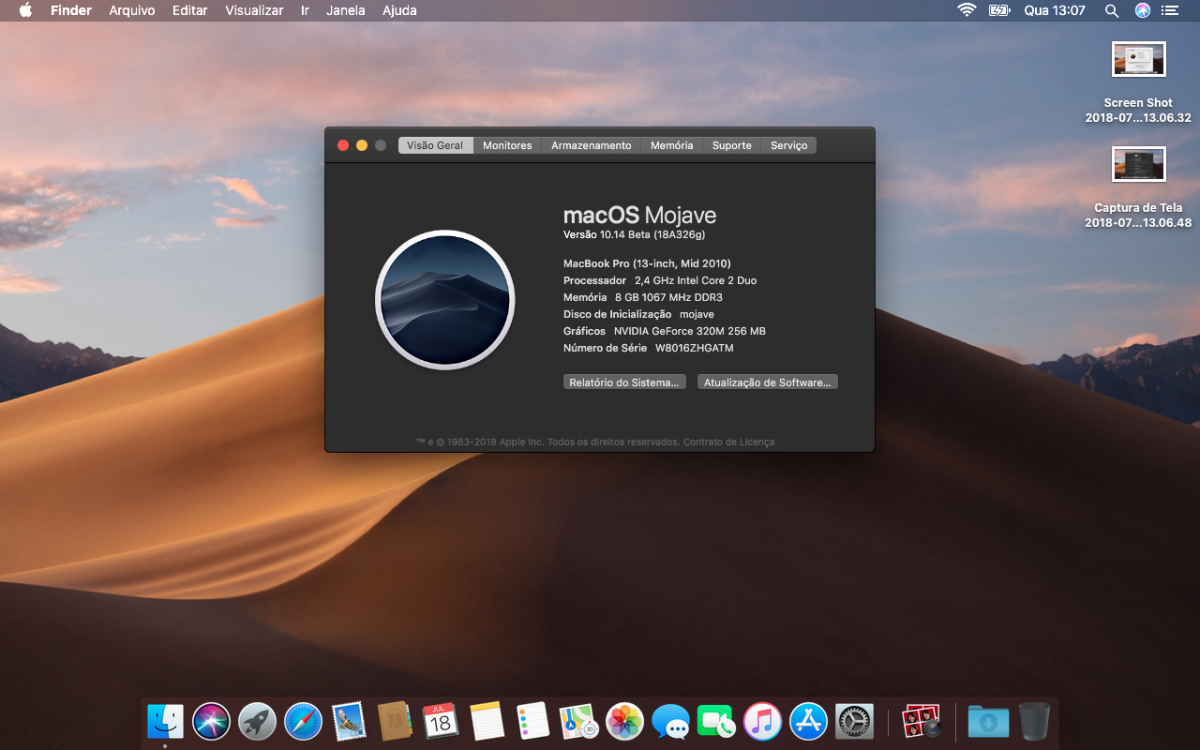Open the Visualizar menu
The height and width of the screenshot is (750, 1200).
tap(254, 10)
